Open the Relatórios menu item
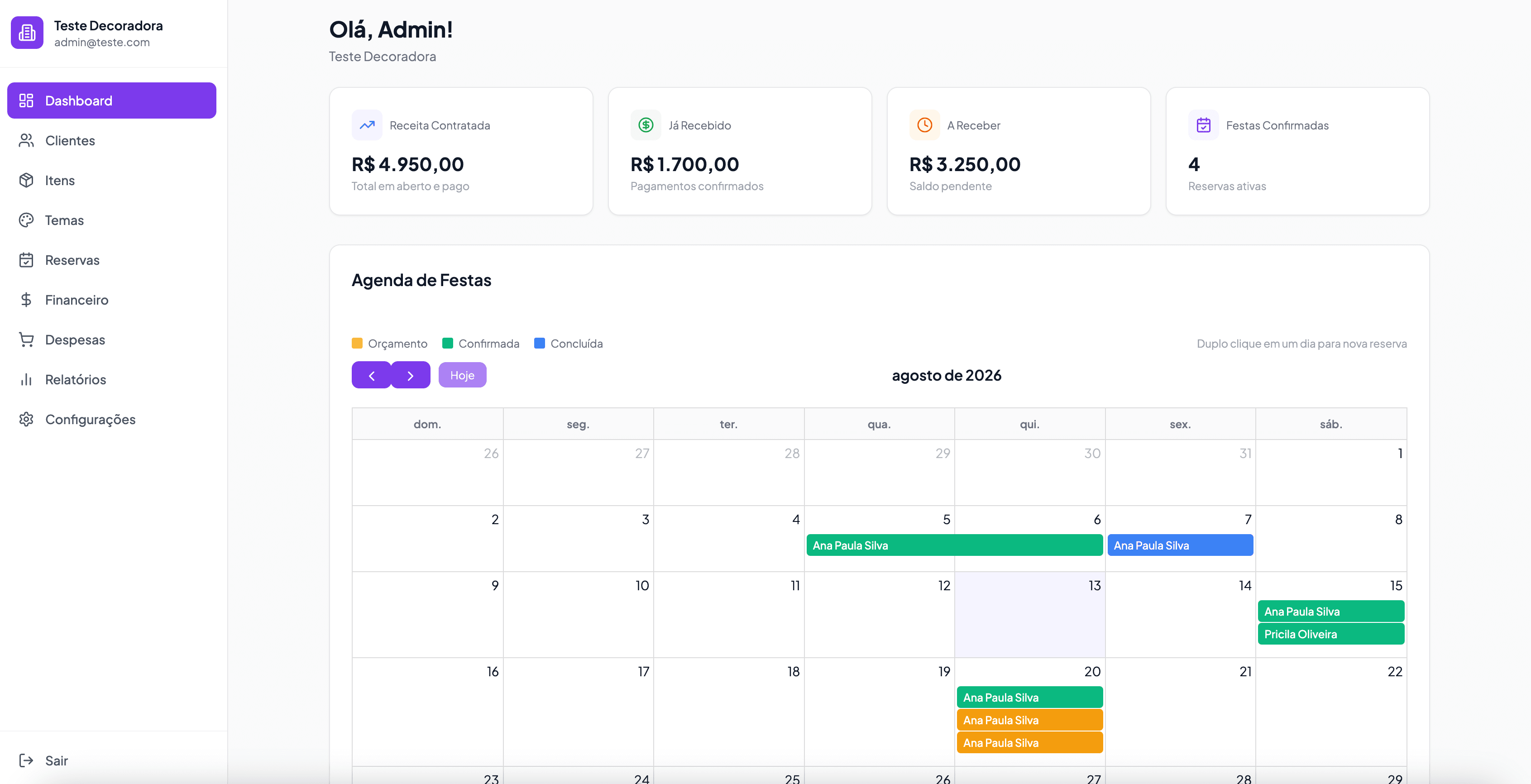Screen dimensions: 1531x784 112,379
